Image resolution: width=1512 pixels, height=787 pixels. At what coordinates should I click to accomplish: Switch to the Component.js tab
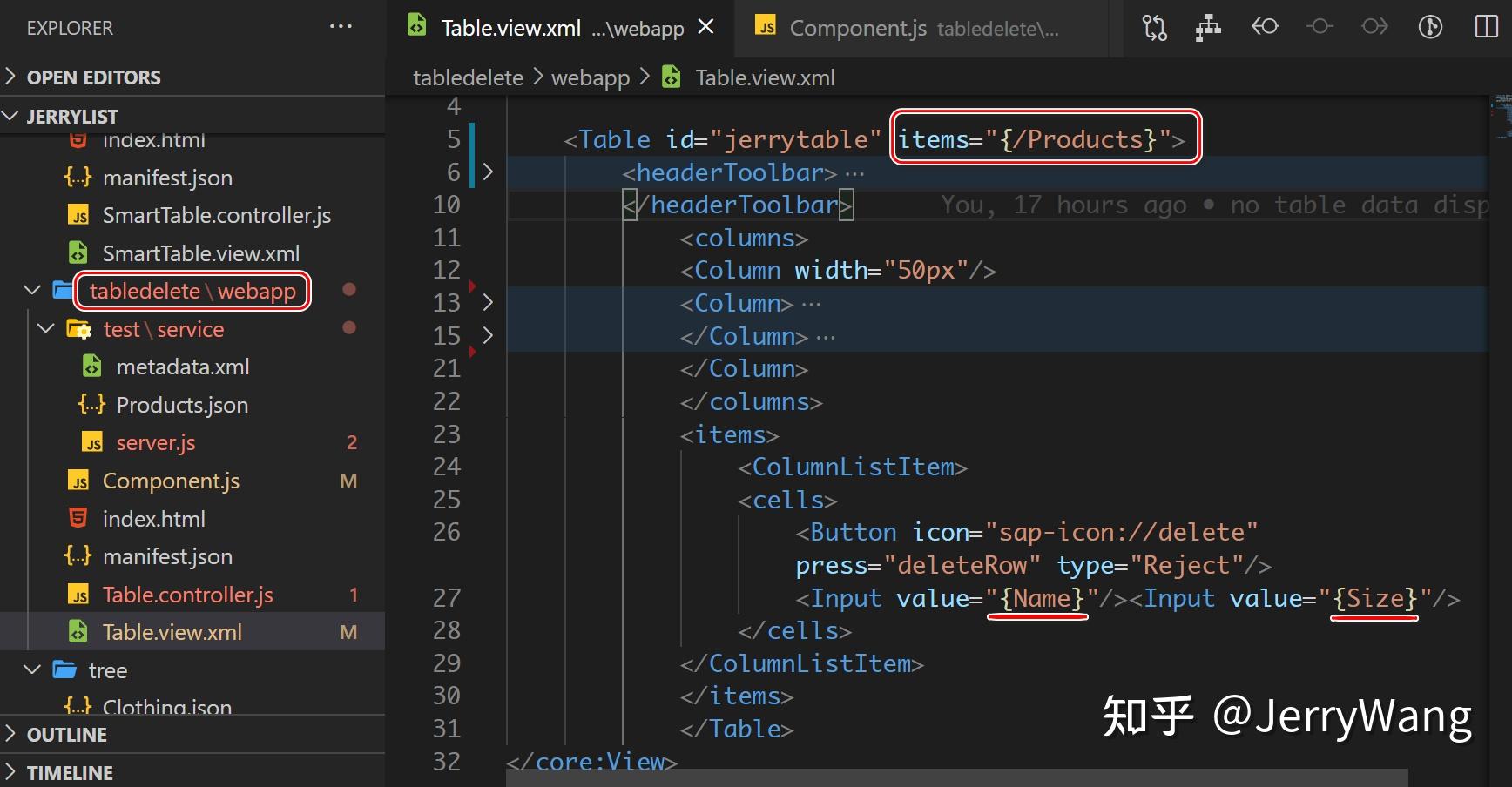pos(857,27)
